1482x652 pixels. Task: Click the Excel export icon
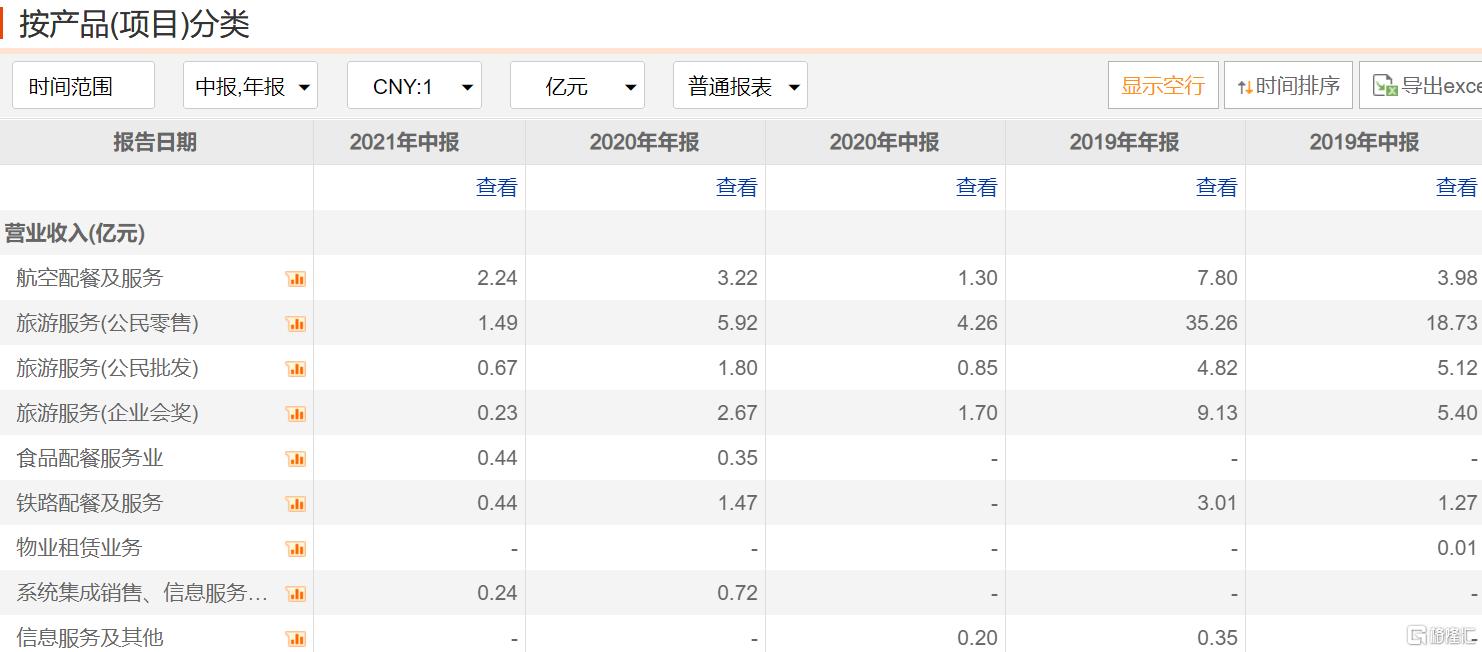(1385, 86)
